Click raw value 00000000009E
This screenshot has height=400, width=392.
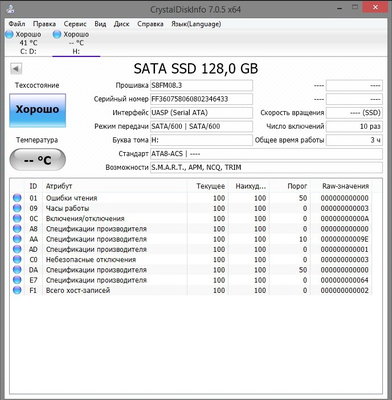(345, 239)
